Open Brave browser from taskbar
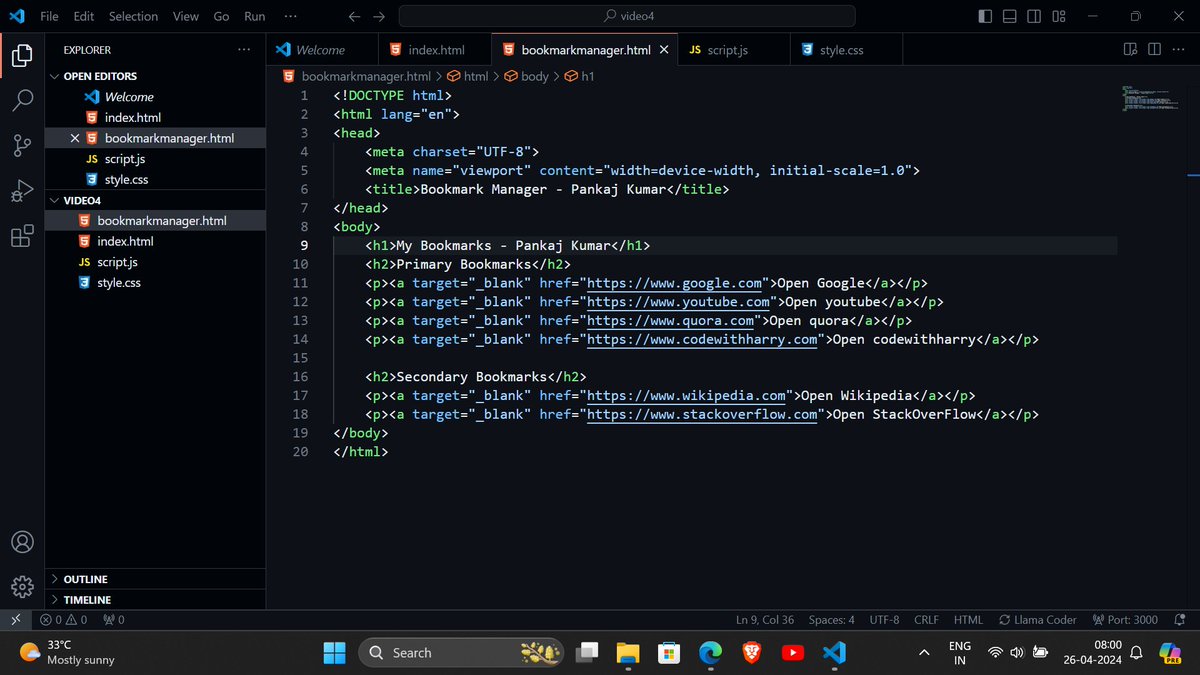The width and height of the screenshot is (1200, 675). coord(751,652)
